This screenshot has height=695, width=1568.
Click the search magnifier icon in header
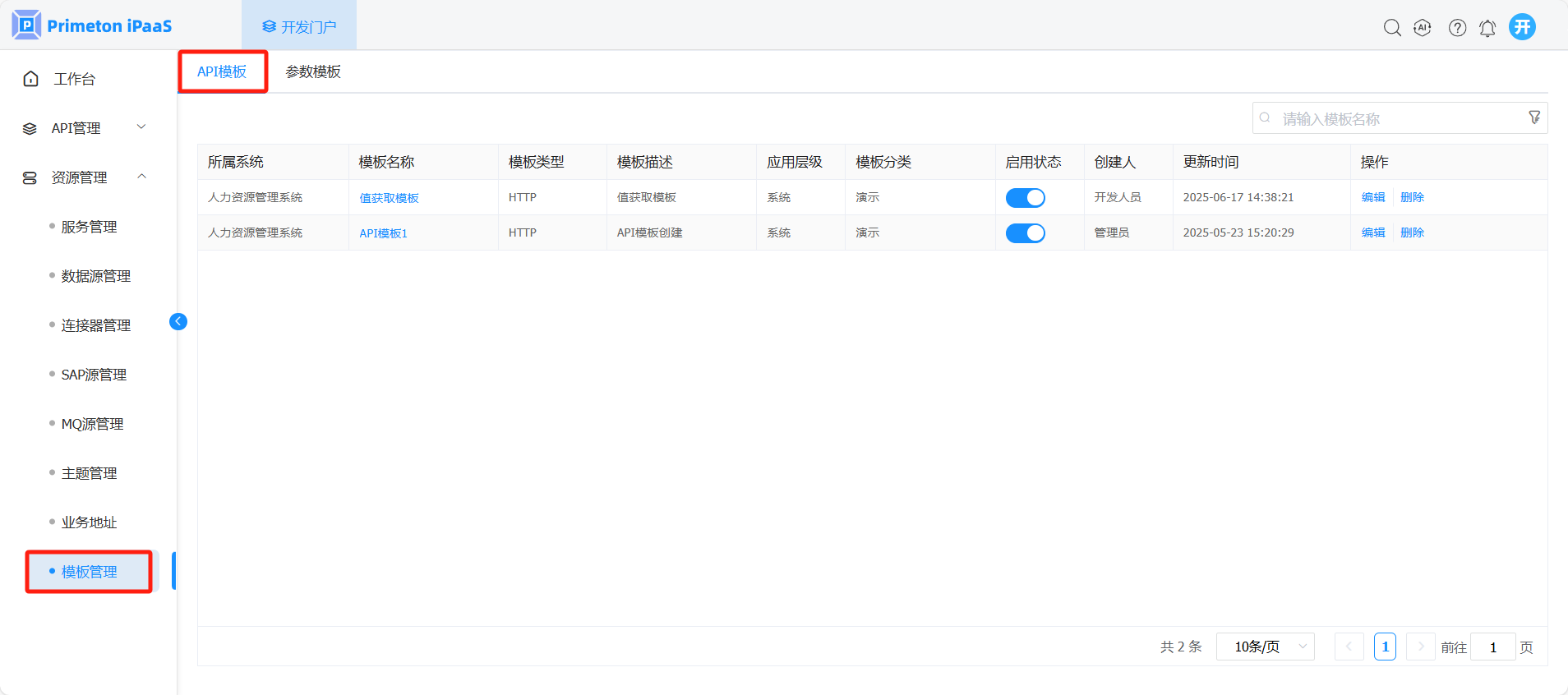coord(1391,28)
